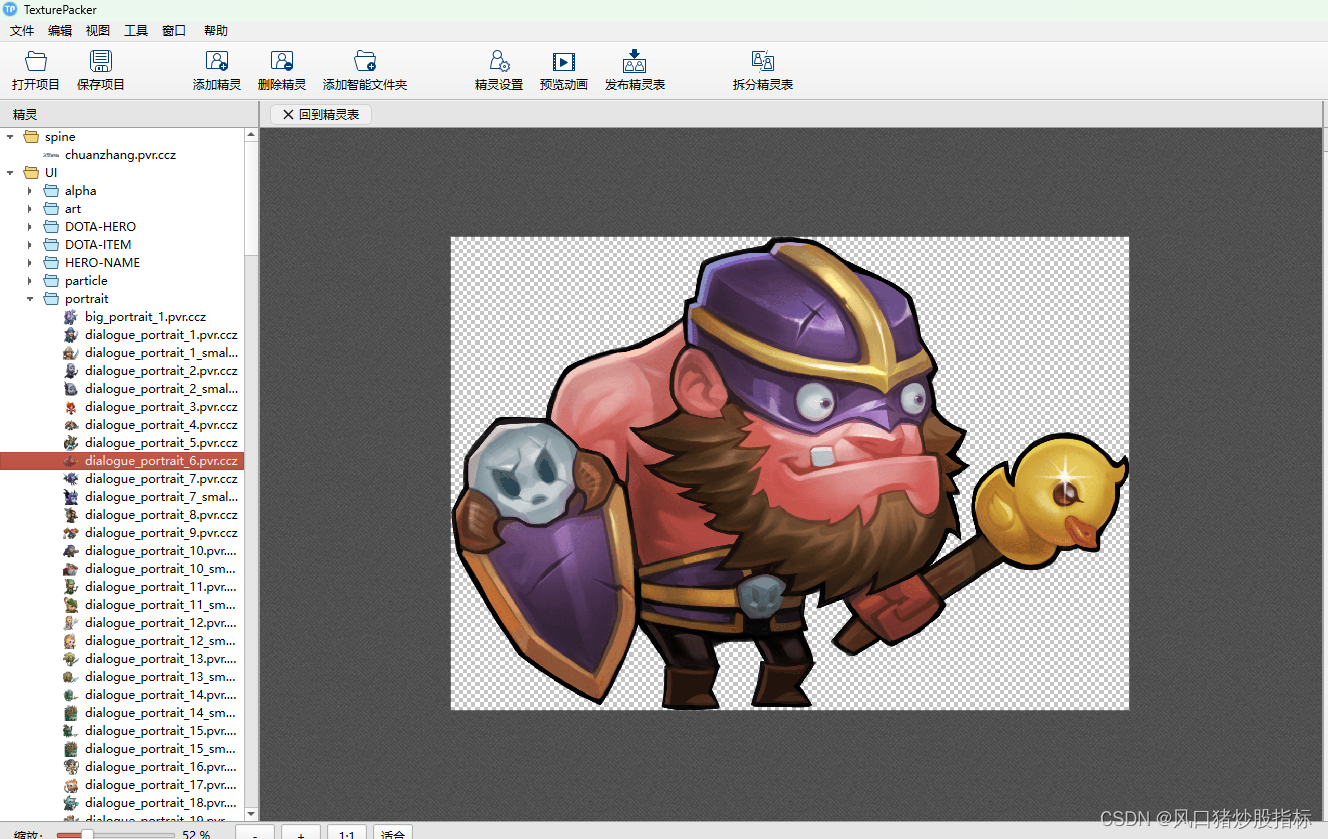Click the 添加精灵 add sprites icon
This screenshot has height=839, width=1328.
pos(217,61)
